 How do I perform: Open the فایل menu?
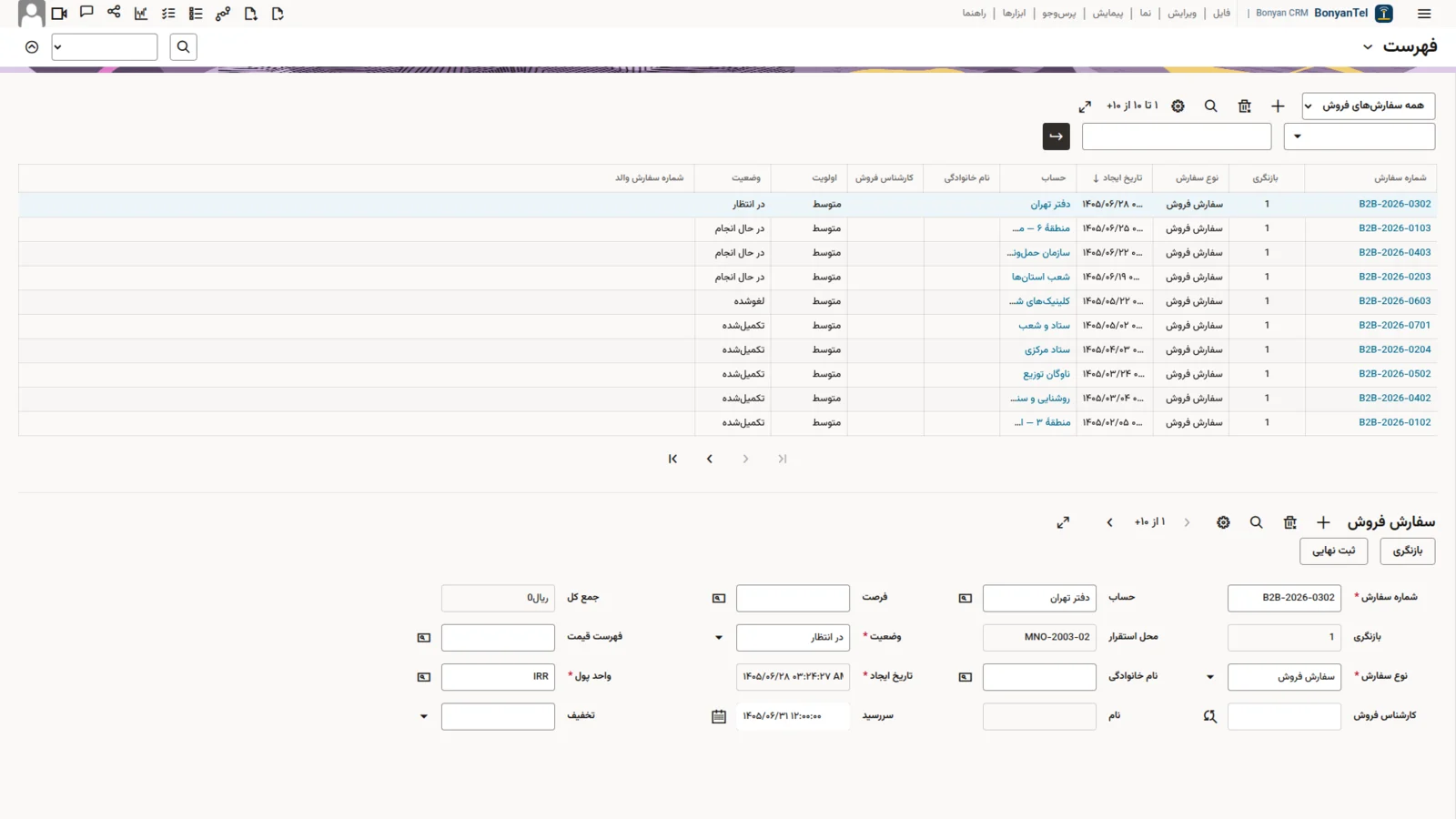pos(1222,14)
